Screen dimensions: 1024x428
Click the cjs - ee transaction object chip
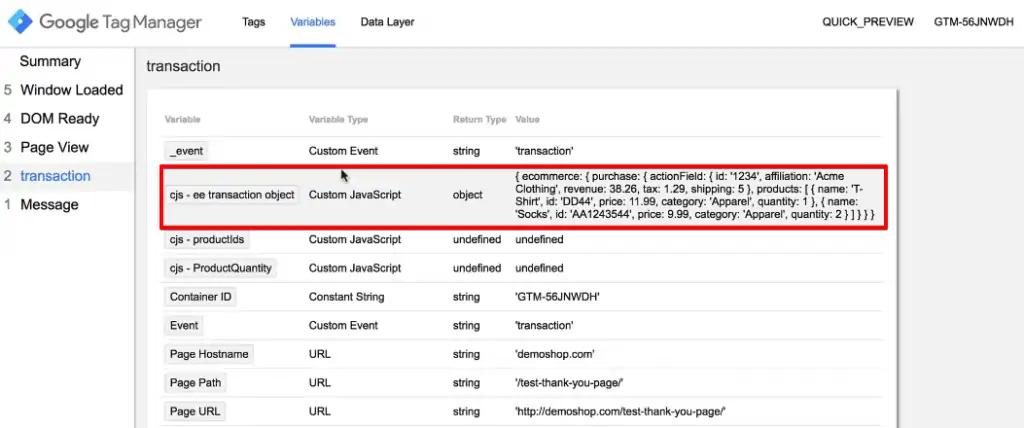click(x=231, y=195)
